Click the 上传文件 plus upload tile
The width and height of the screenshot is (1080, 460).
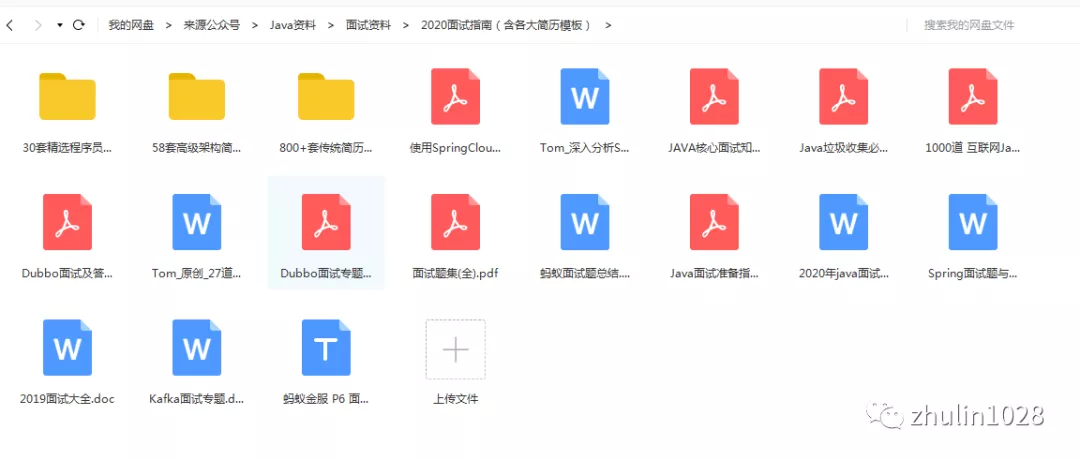pyautogui.click(x=455, y=349)
